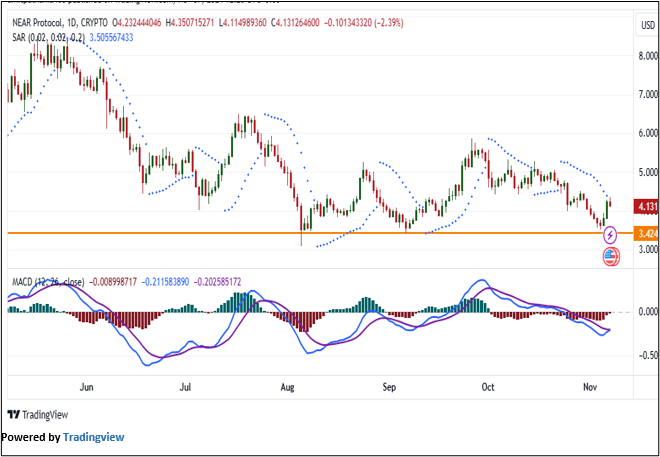The width and height of the screenshot is (660, 457).
Task: Click the NEAR Protocol symbol title
Action: pos(38,22)
